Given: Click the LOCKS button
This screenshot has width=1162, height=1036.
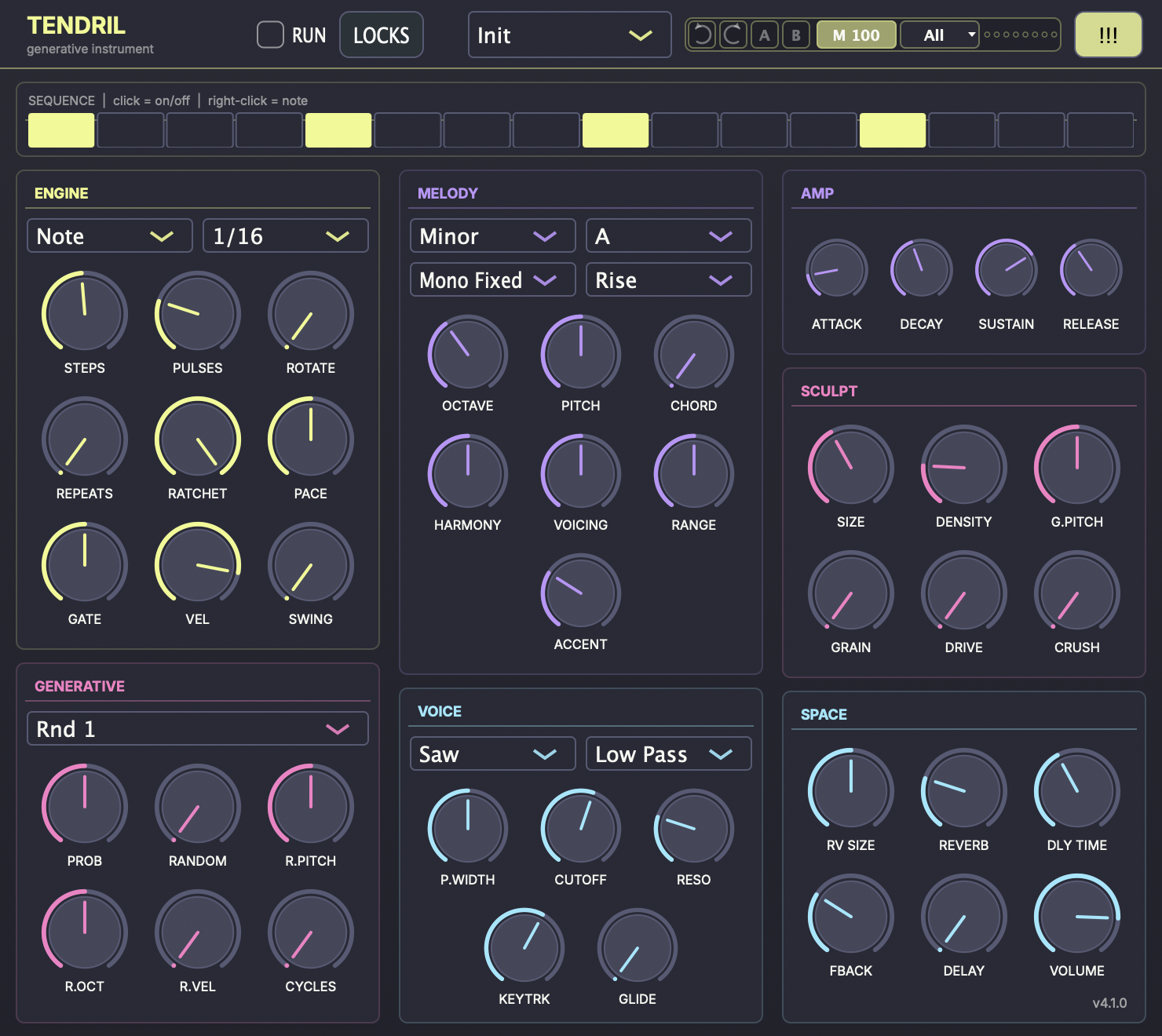Looking at the screenshot, I should [x=382, y=35].
